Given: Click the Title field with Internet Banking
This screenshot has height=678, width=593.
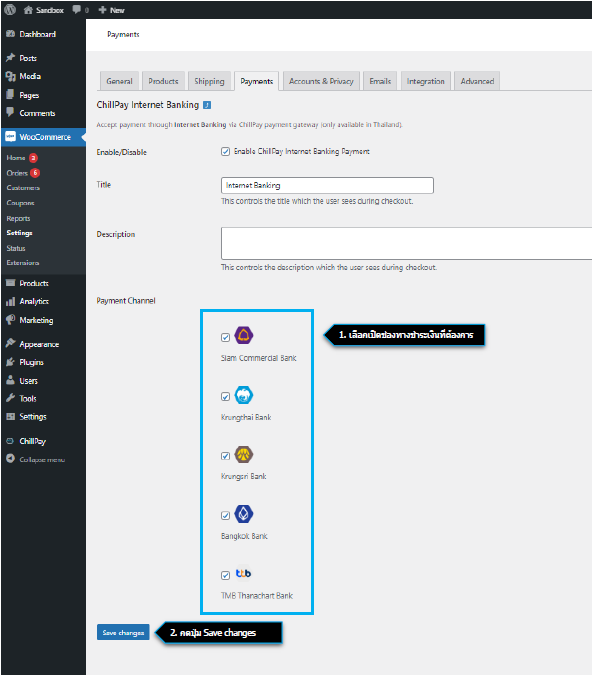Looking at the screenshot, I should [x=327, y=185].
